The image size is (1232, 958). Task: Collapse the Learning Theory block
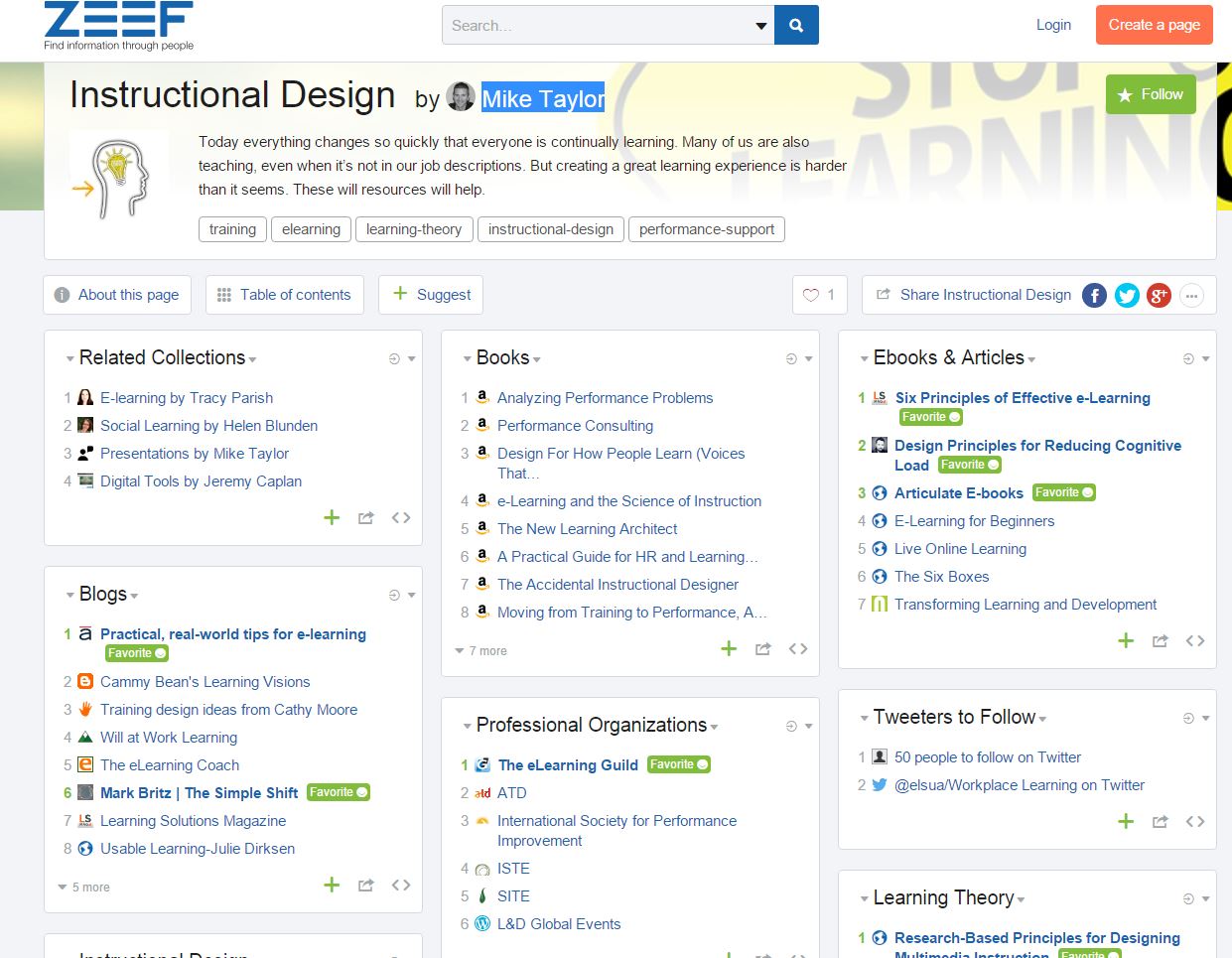[x=864, y=899]
